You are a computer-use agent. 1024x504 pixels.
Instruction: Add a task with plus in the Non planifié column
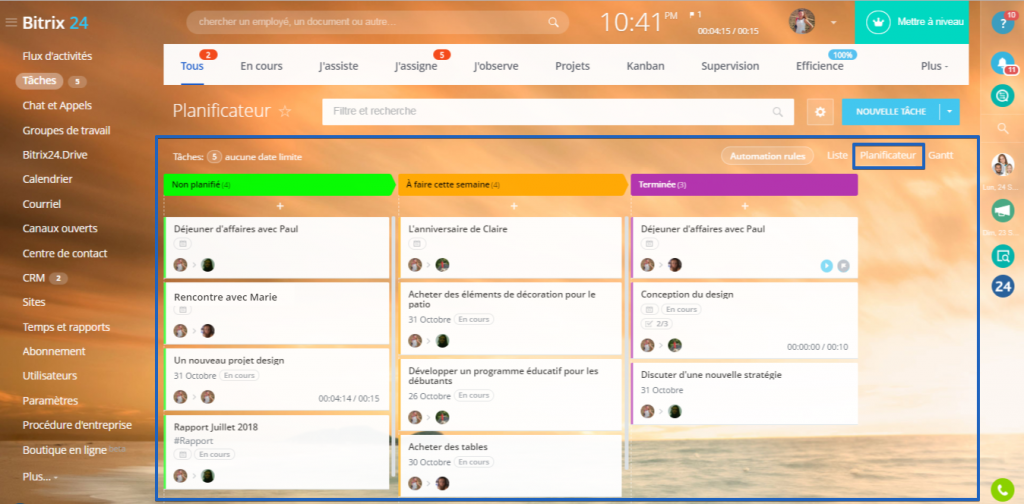tap(280, 206)
